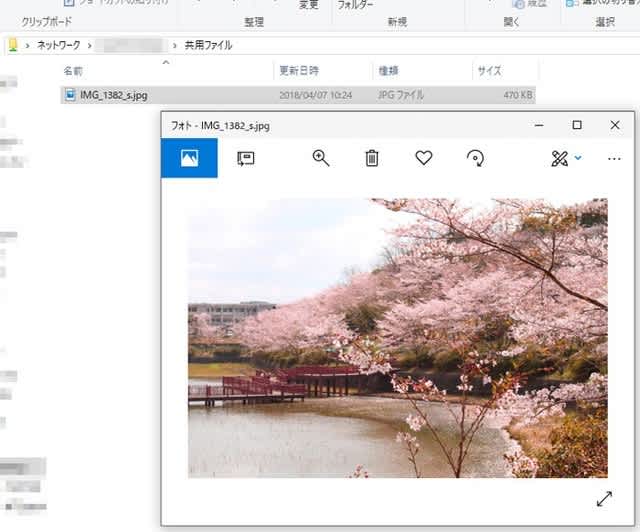640x532 pixels.
Task: Click chevron before ネットワーク in address bar
Action: point(28,46)
